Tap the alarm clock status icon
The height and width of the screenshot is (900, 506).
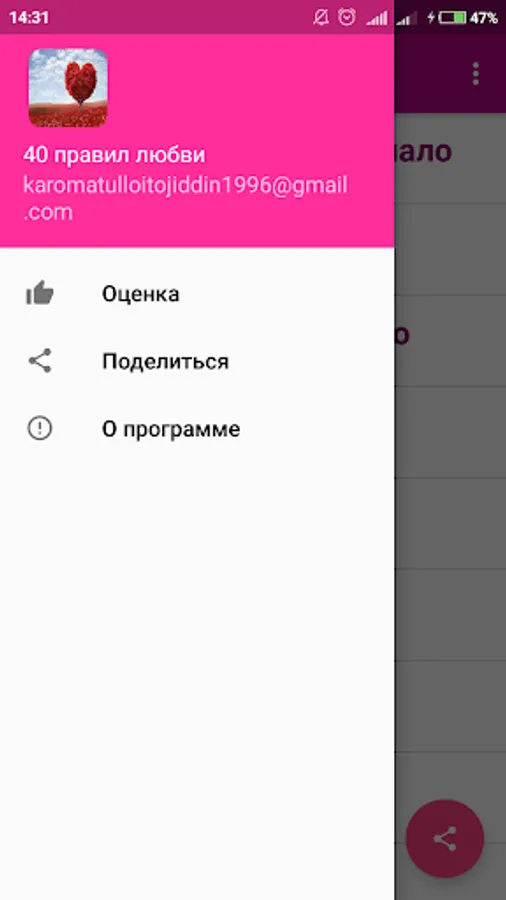coord(347,17)
